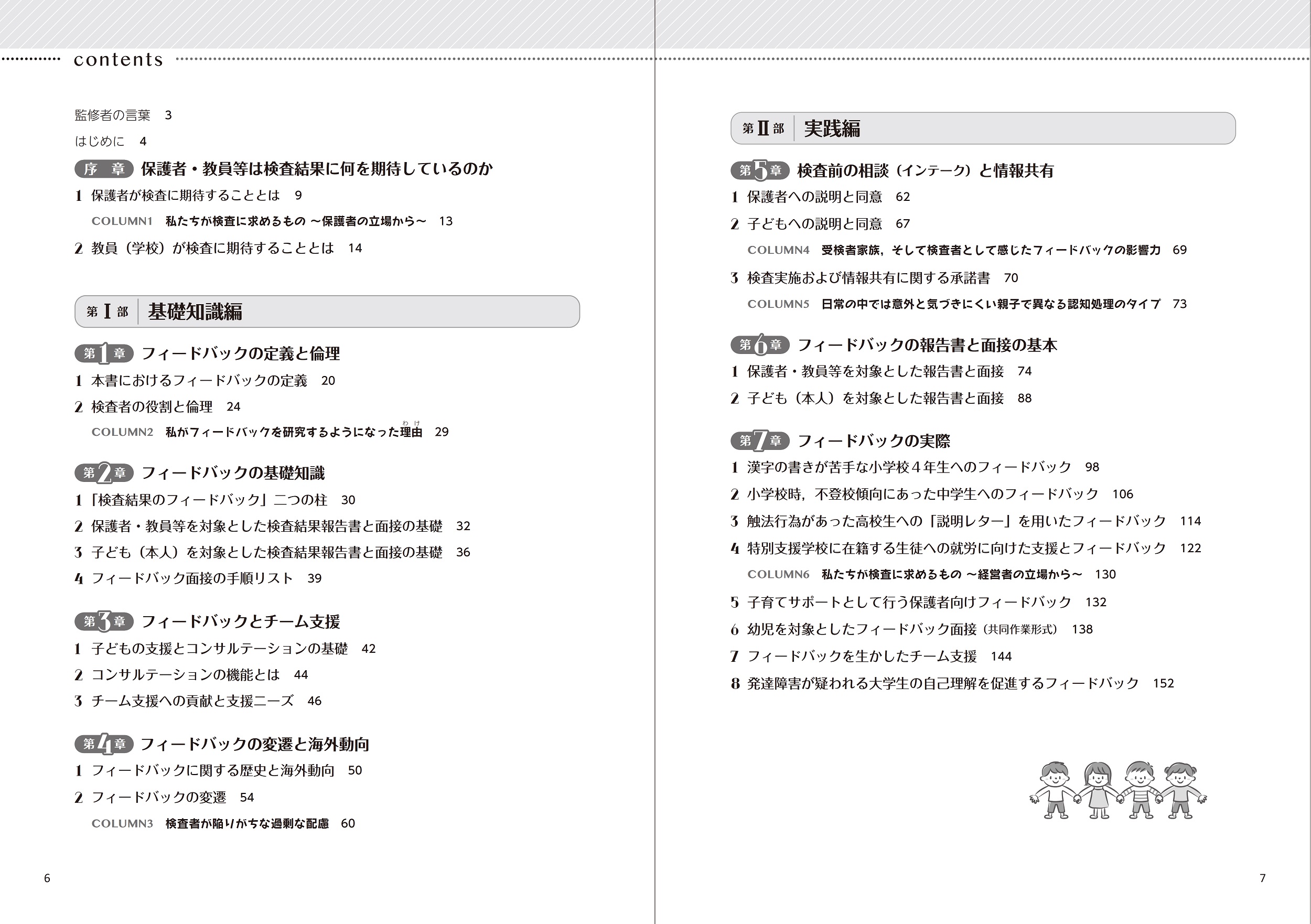The image size is (1311, 924).
Task: Select entry '触法行為があった高校生への「説明レター」を用いたフィードバック'
Action: [x=966, y=521]
